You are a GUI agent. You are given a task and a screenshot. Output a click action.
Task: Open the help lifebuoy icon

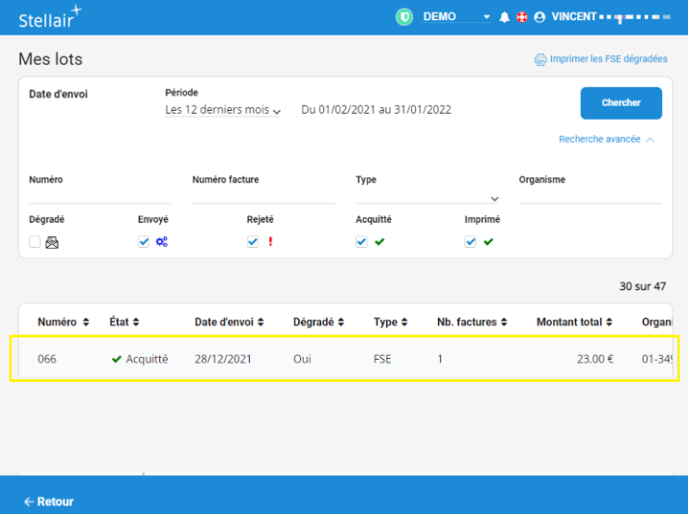tap(521, 17)
